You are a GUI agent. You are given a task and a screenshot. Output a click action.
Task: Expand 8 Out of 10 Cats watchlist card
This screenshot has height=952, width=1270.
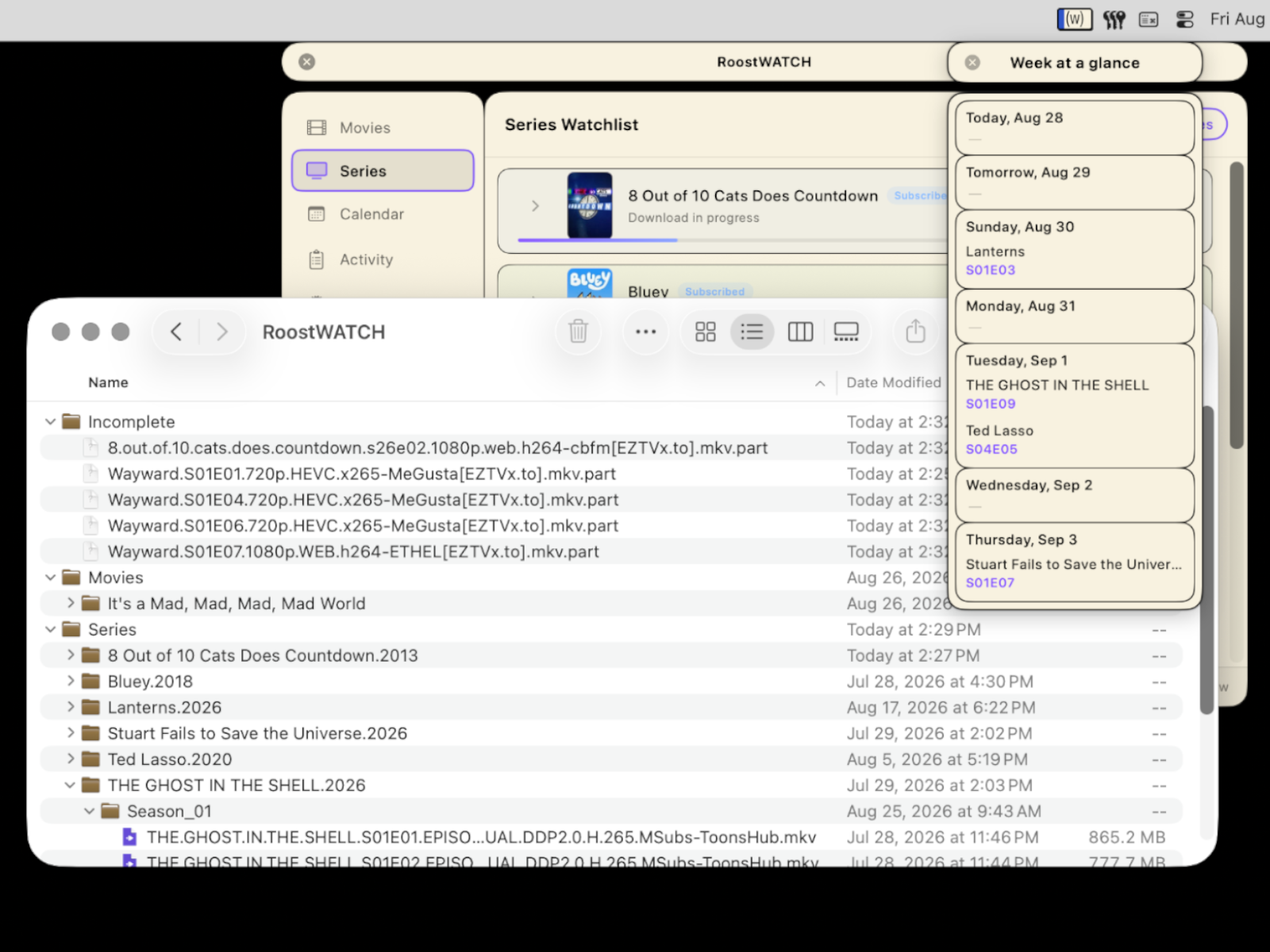(x=535, y=206)
